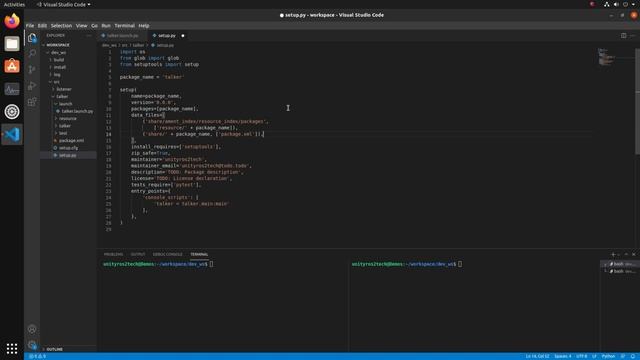Open the Terminal menu
Screen dimensions: 640x360
point(124,26)
